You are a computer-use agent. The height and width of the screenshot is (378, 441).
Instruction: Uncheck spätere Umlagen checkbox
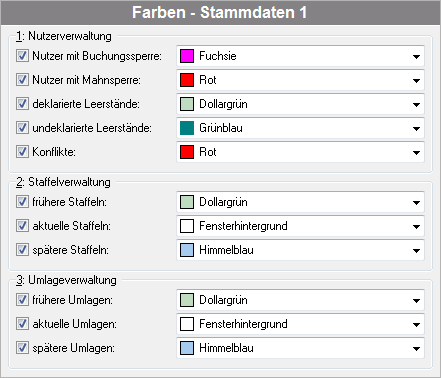click(x=22, y=348)
